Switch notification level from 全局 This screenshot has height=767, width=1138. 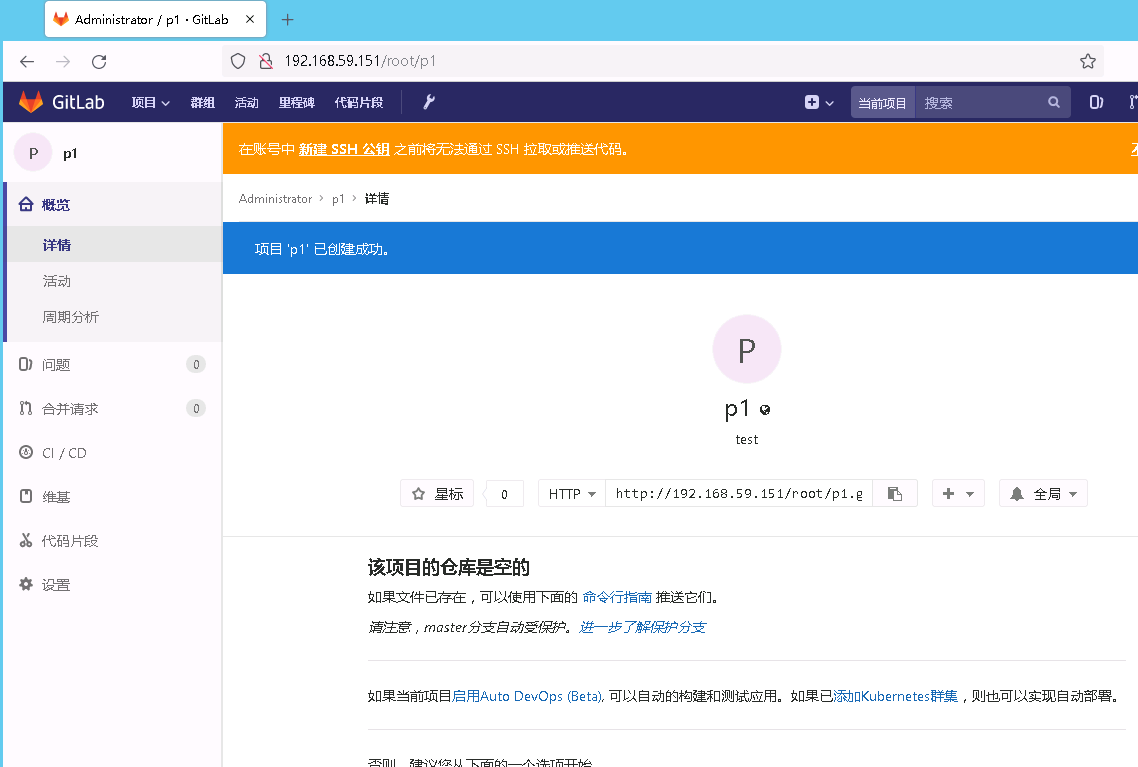[1043, 492]
